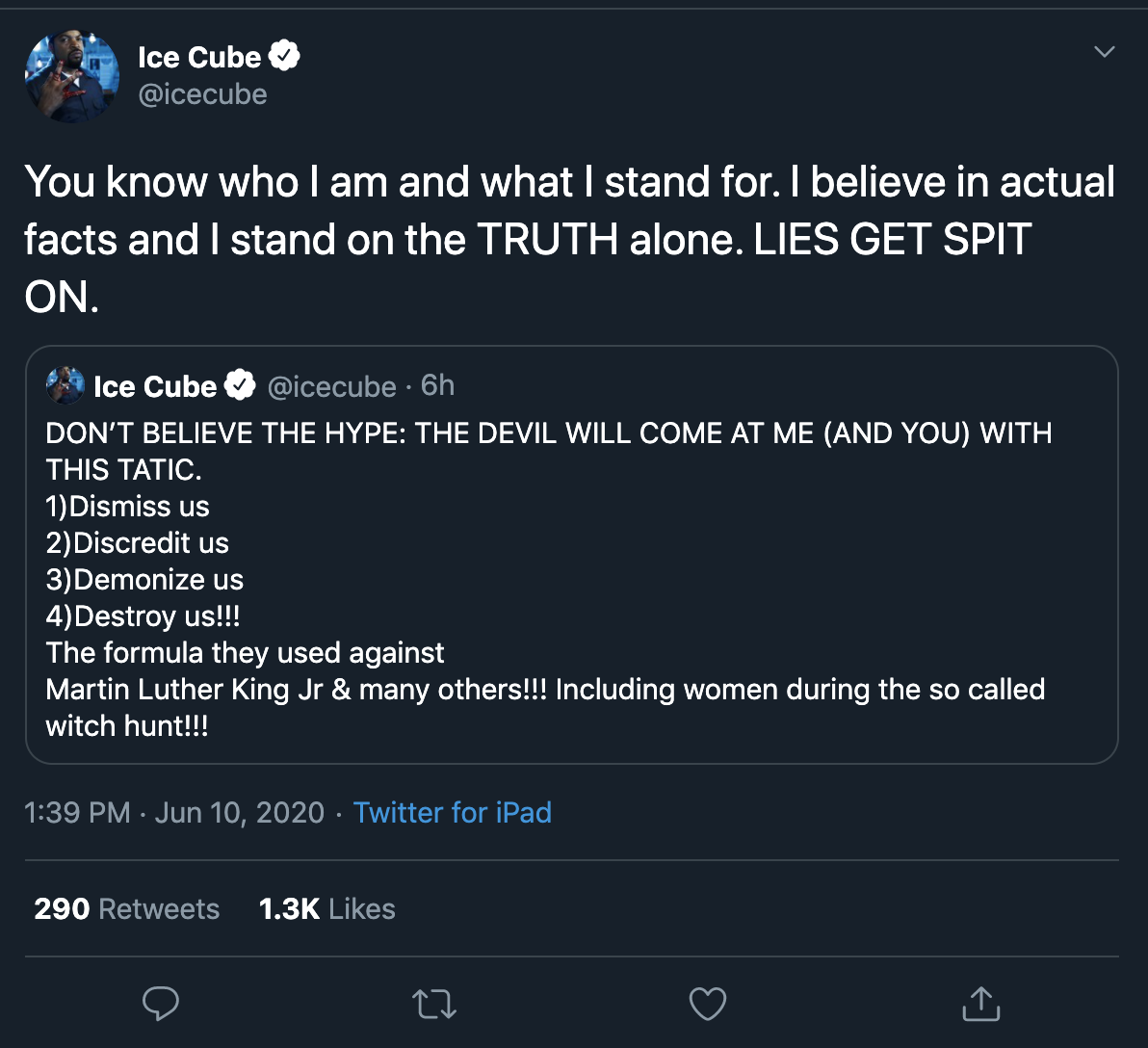Open the Twitter for iPad link

click(452, 812)
